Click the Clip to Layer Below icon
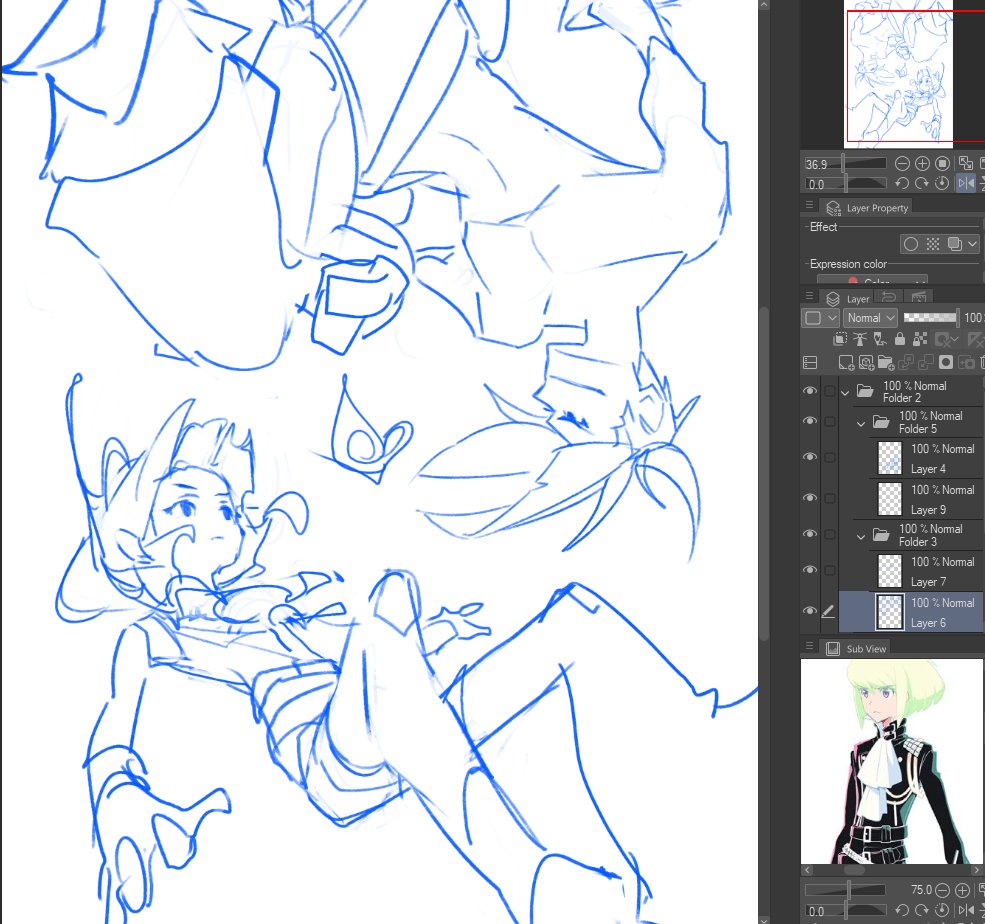This screenshot has width=985, height=924. tap(841, 338)
